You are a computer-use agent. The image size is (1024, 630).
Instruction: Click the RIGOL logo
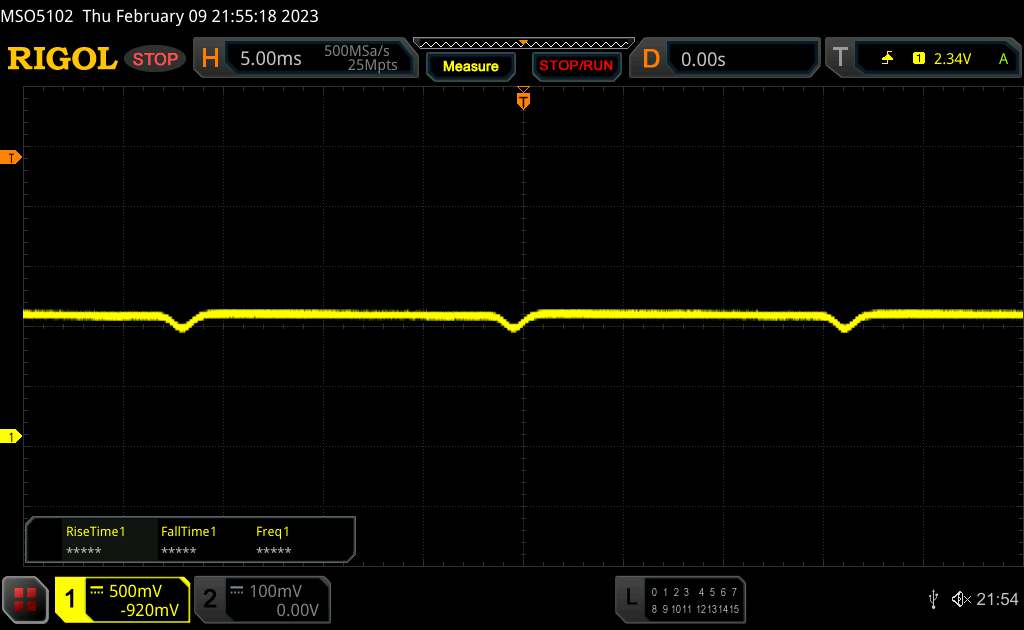(62, 59)
